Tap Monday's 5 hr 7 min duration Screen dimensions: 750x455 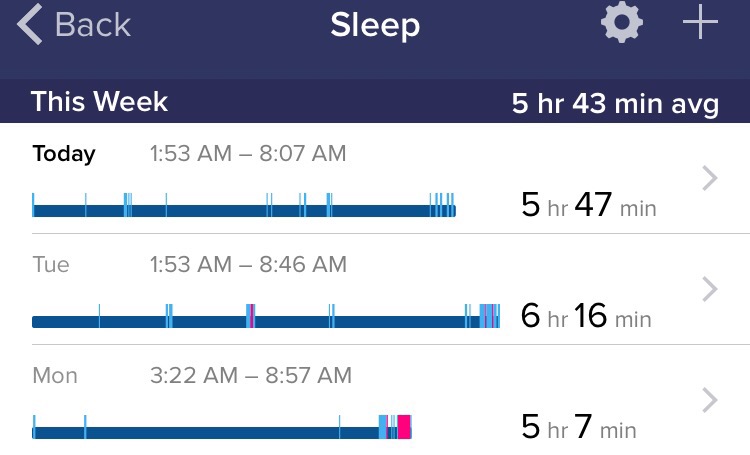pyautogui.click(x=578, y=428)
